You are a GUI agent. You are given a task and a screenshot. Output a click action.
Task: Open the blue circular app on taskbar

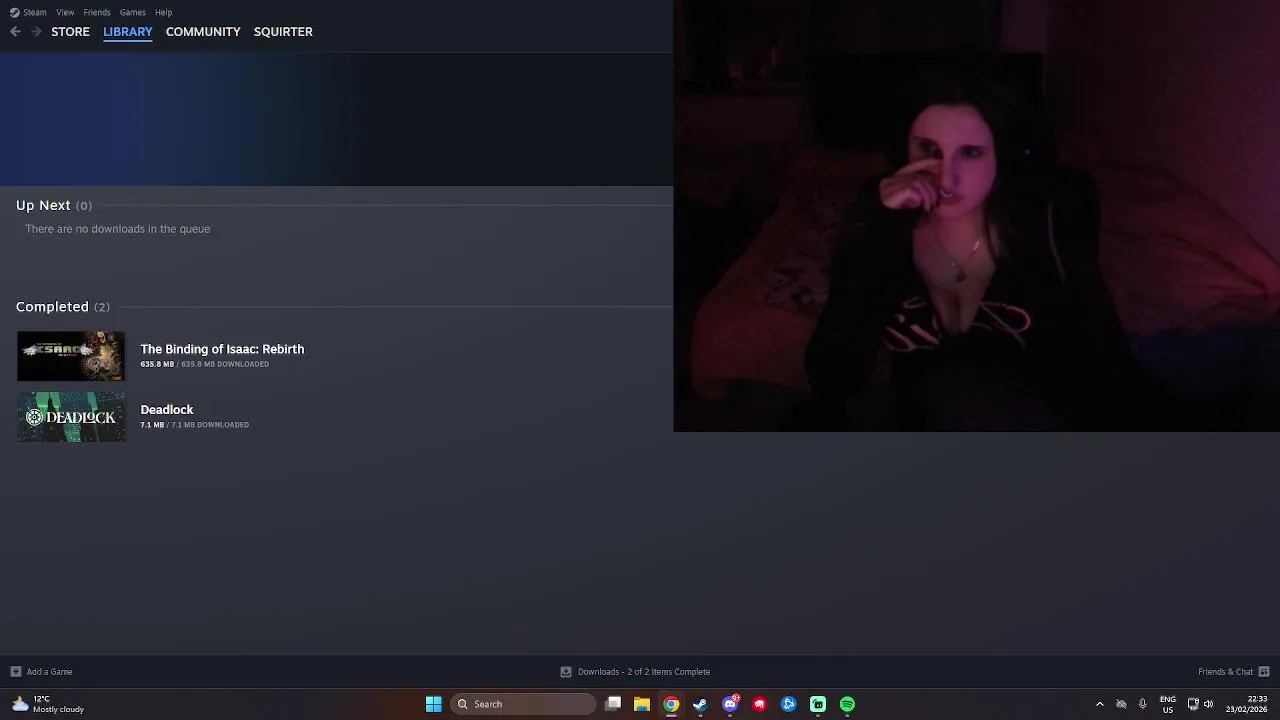789,704
